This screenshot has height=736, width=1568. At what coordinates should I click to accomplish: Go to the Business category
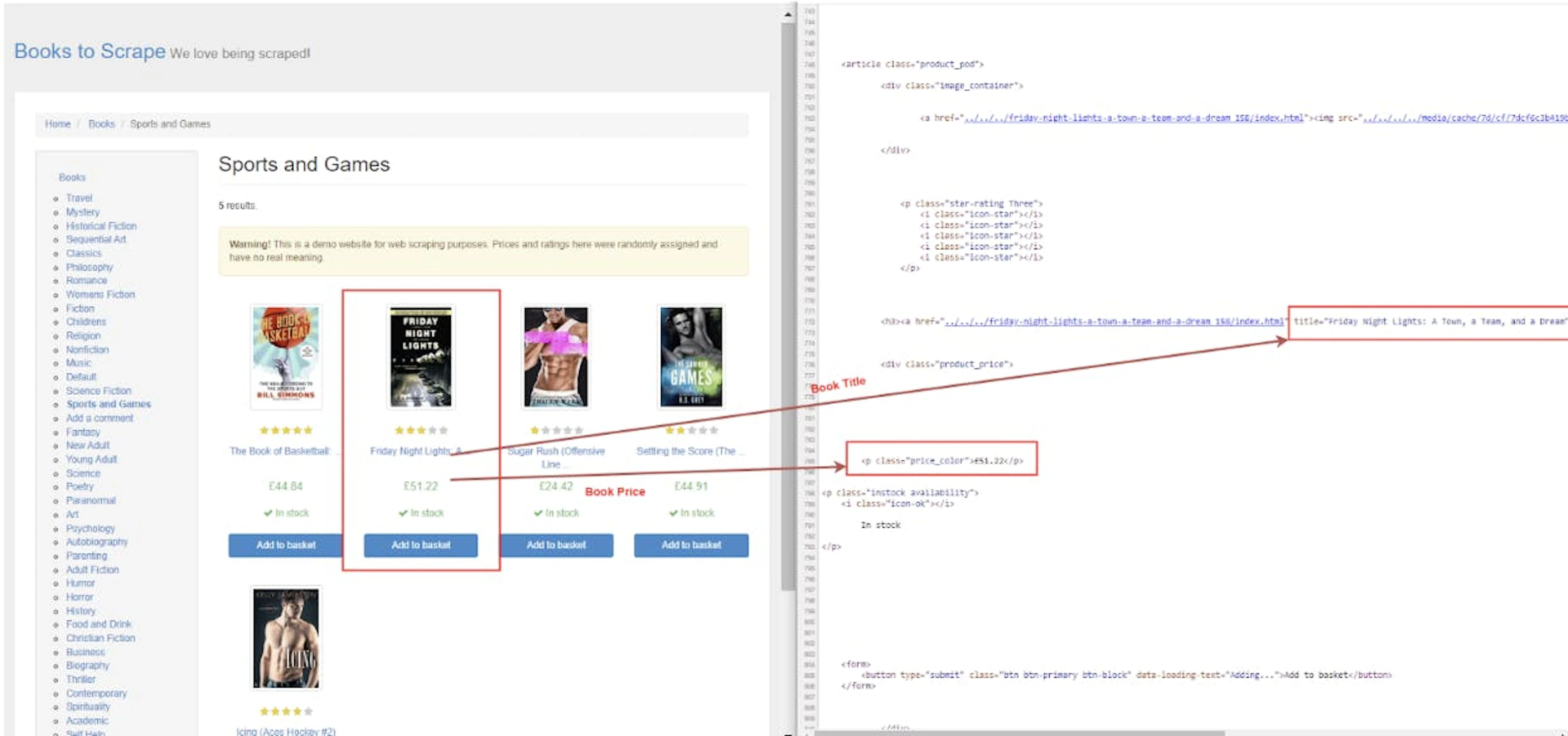tap(85, 653)
